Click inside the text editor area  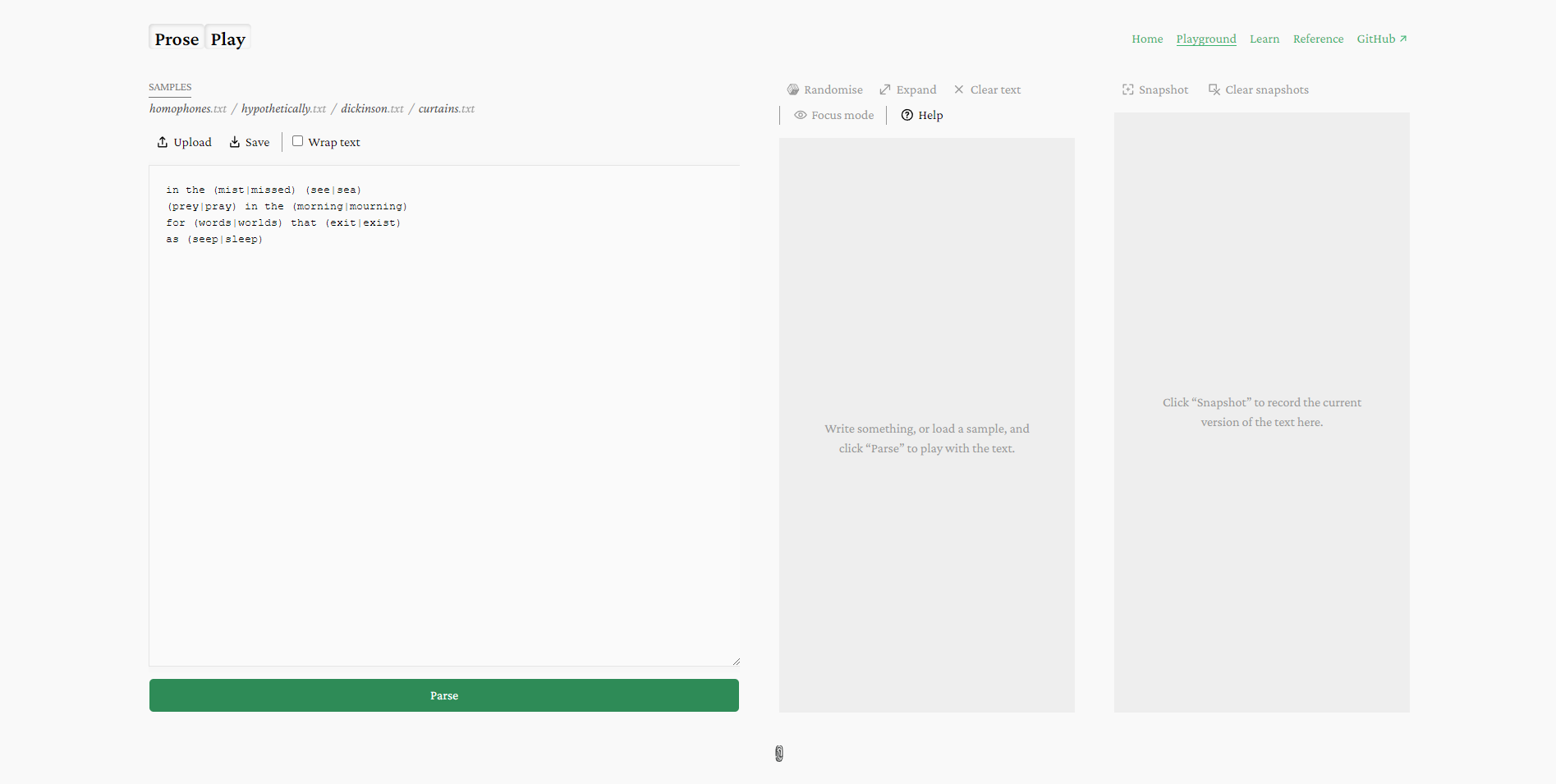click(444, 415)
